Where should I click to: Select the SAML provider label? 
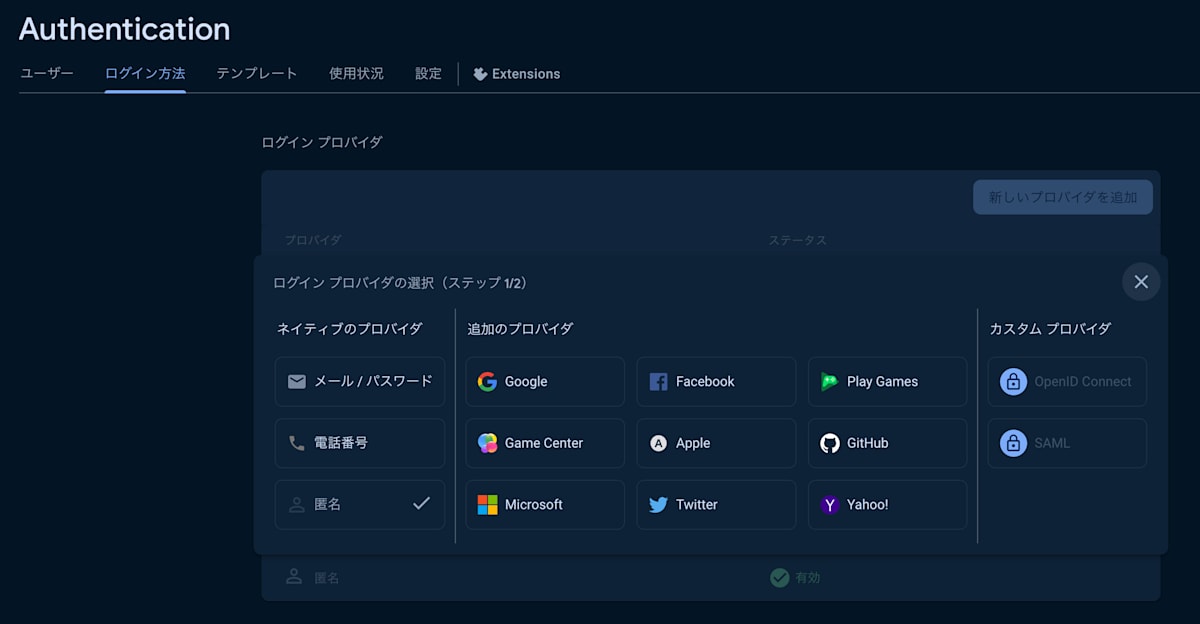pyautogui.click(x=1052, y=443)
